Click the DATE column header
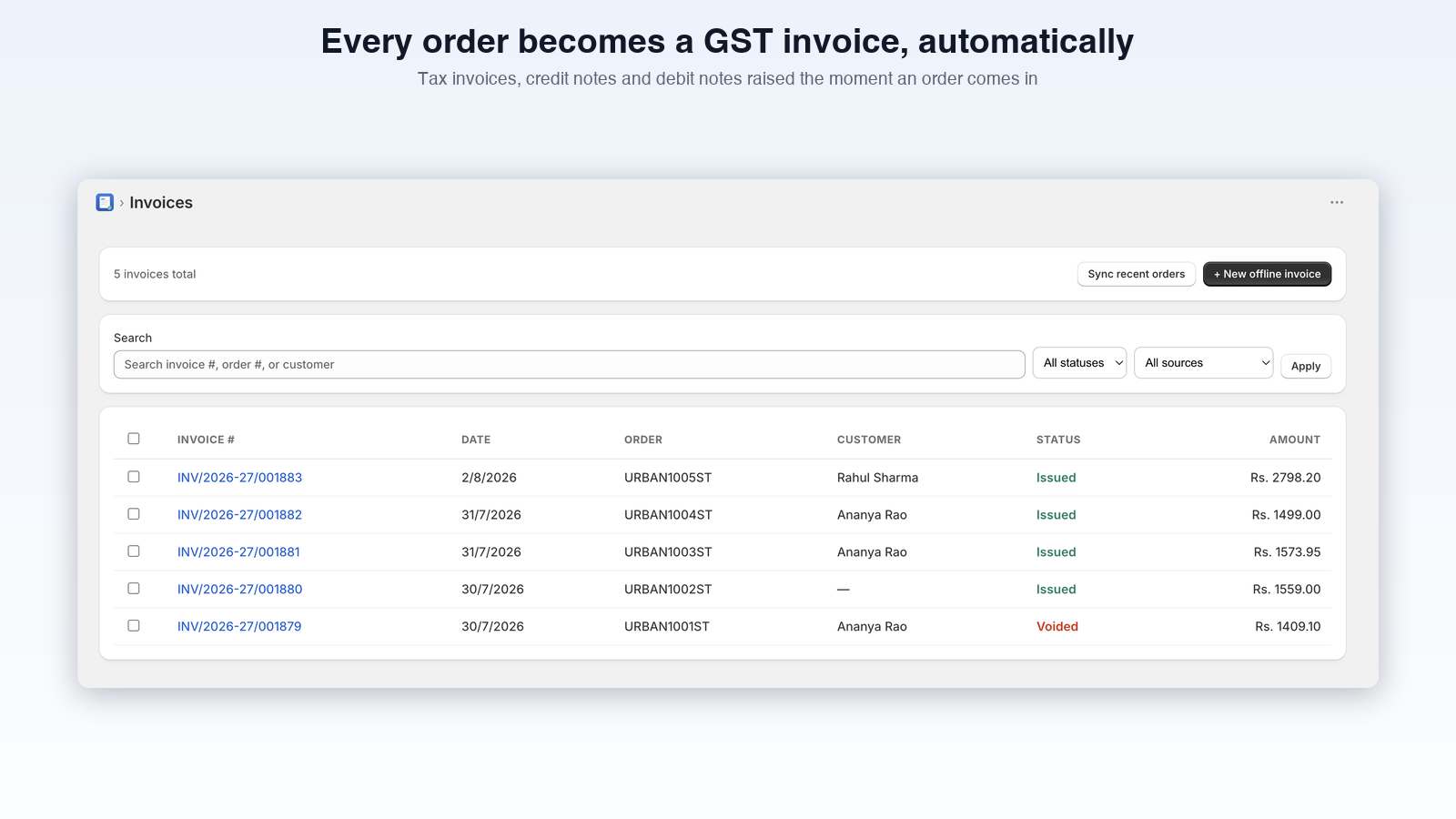The height and width of the screenshot is (819, 1456). coord(476,440)
